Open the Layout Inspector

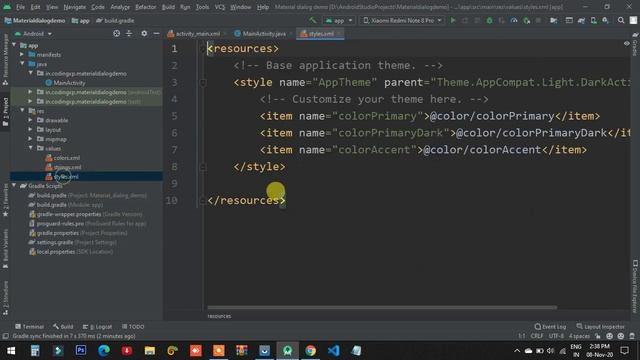coord(600,327)
